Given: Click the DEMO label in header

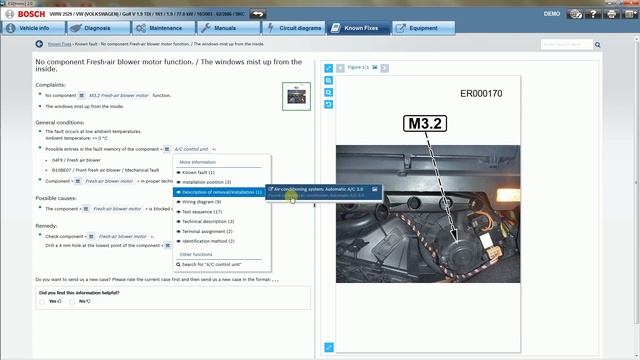Looking at the screenshot, I should click(x=551, y=14).
